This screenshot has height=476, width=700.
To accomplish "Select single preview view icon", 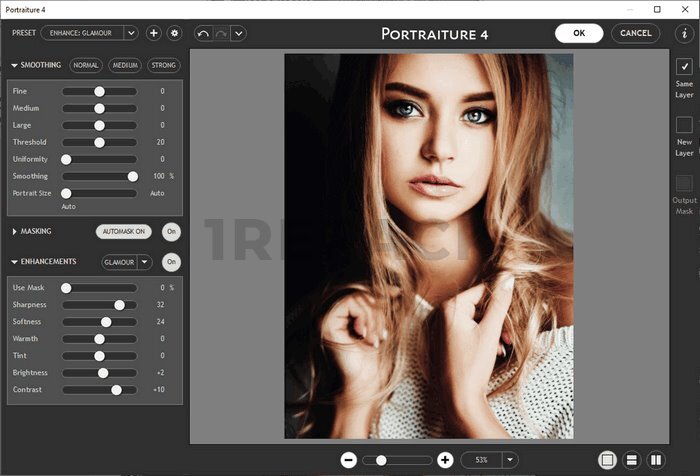I will (607, 460).
